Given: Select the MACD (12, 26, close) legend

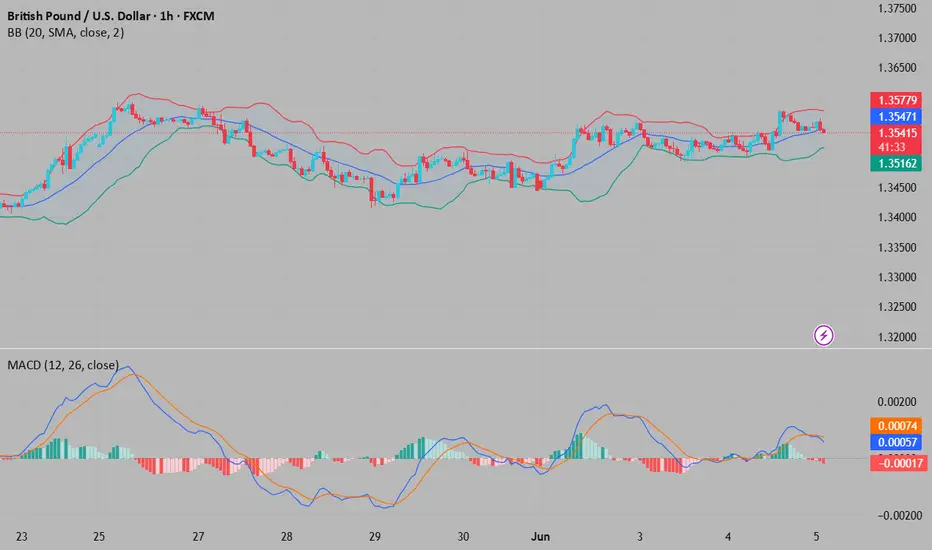Looking at the screenshot, I should click(x=63, y=365).
